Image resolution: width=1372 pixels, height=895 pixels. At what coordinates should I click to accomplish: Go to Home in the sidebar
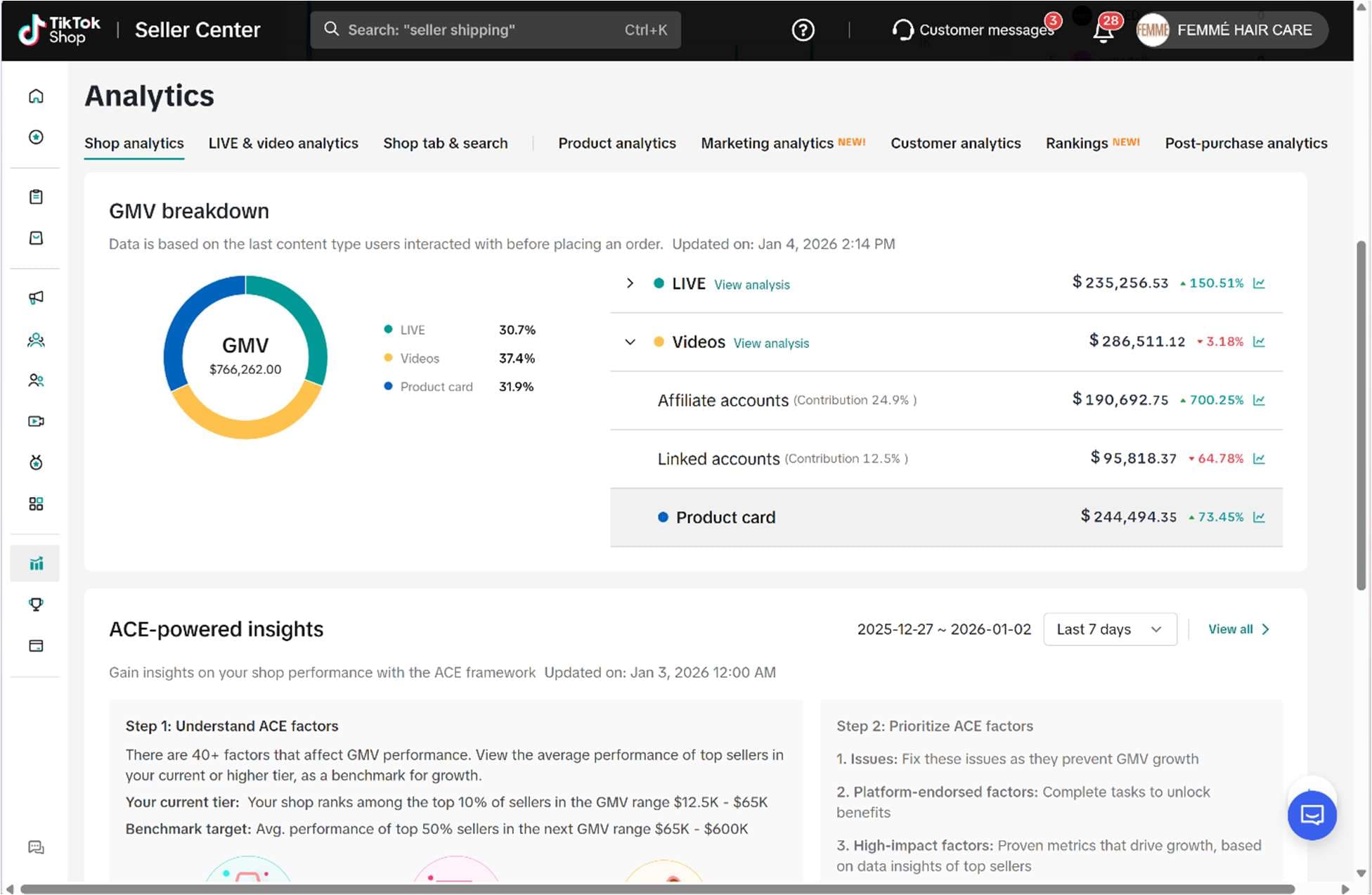[x=36, y=96]
